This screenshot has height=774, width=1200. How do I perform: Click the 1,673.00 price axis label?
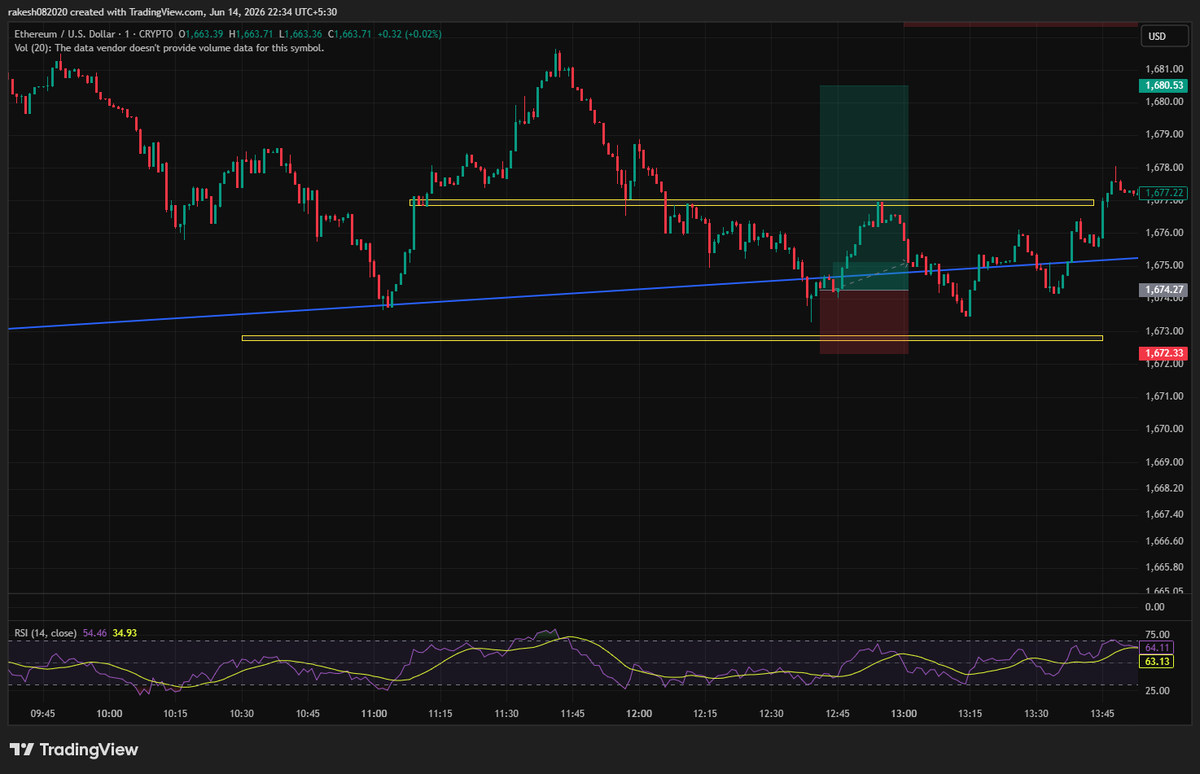[1164, 331]
